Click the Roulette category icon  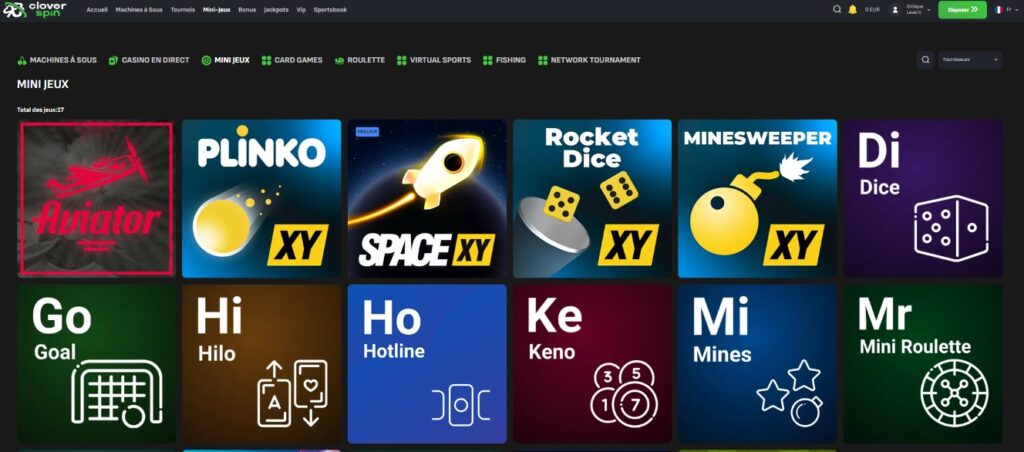coord(339,60)
